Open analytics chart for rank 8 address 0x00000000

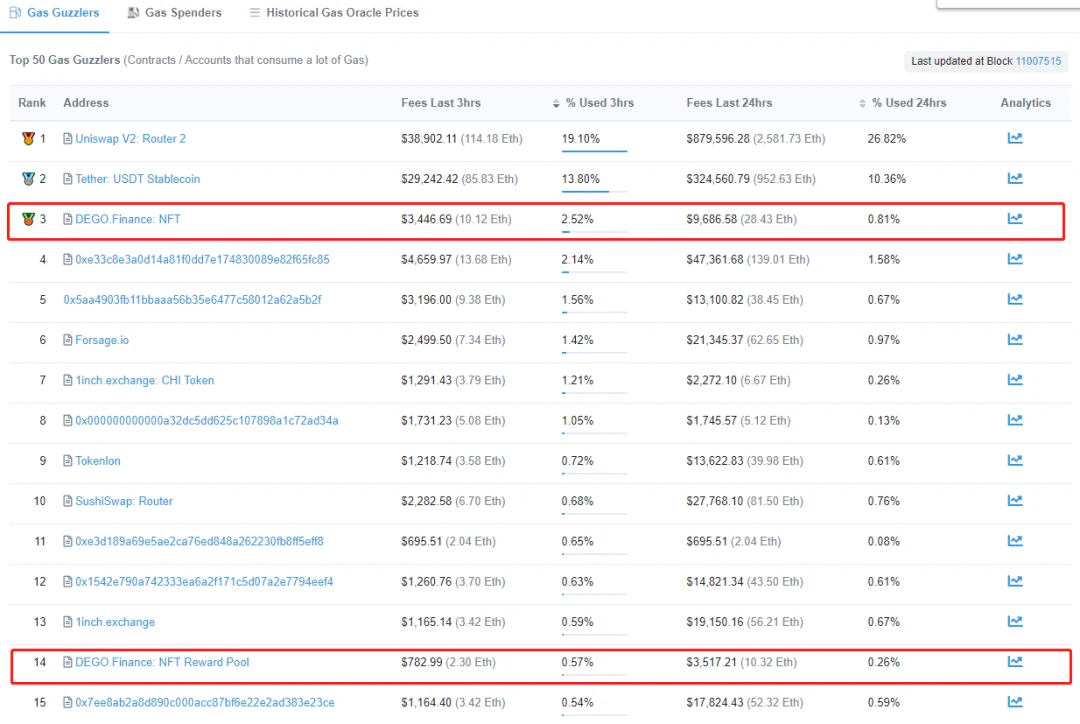point(1015,420)
